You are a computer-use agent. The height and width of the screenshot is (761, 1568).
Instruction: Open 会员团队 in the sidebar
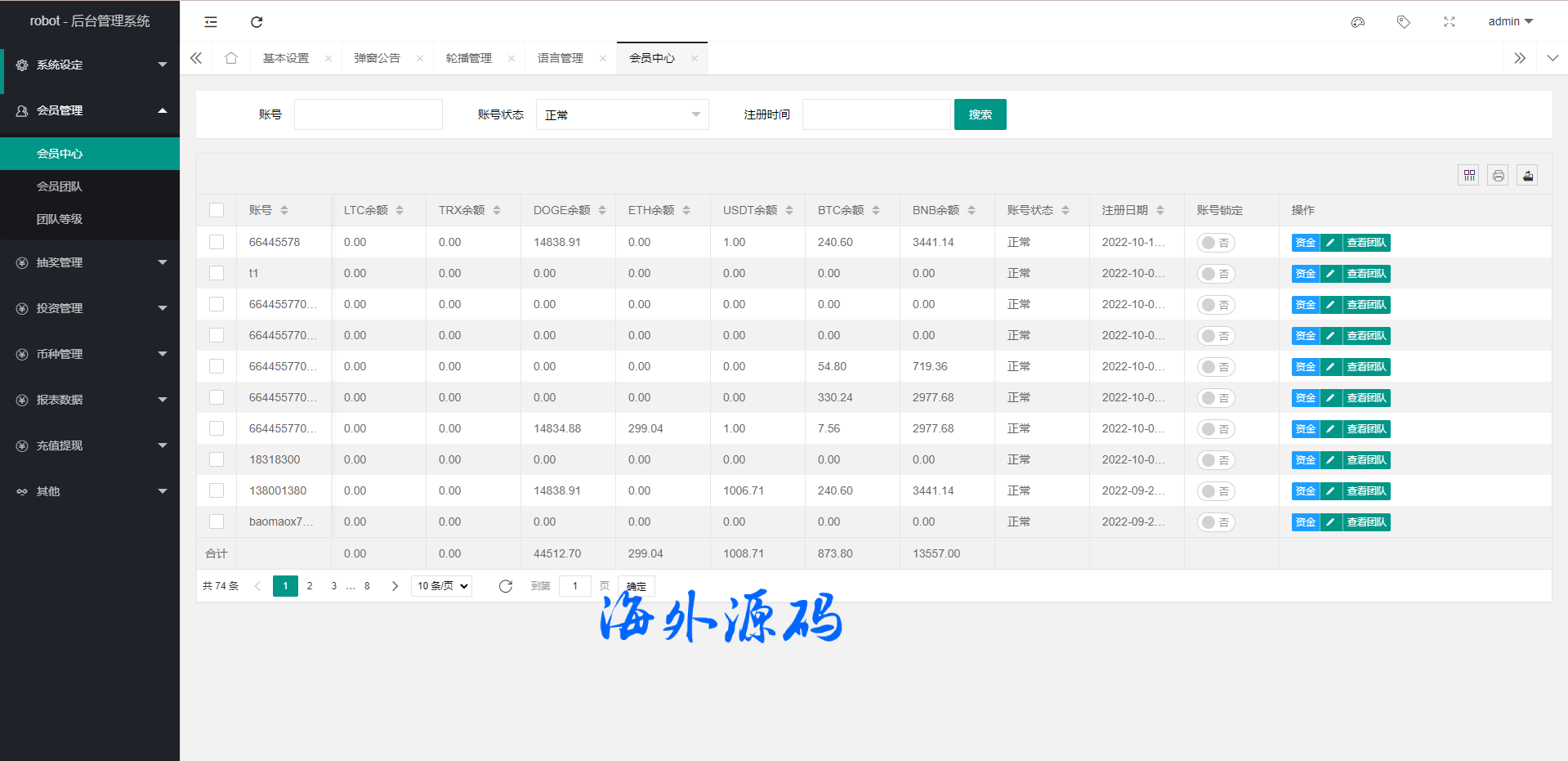click(x=60, y=186)
